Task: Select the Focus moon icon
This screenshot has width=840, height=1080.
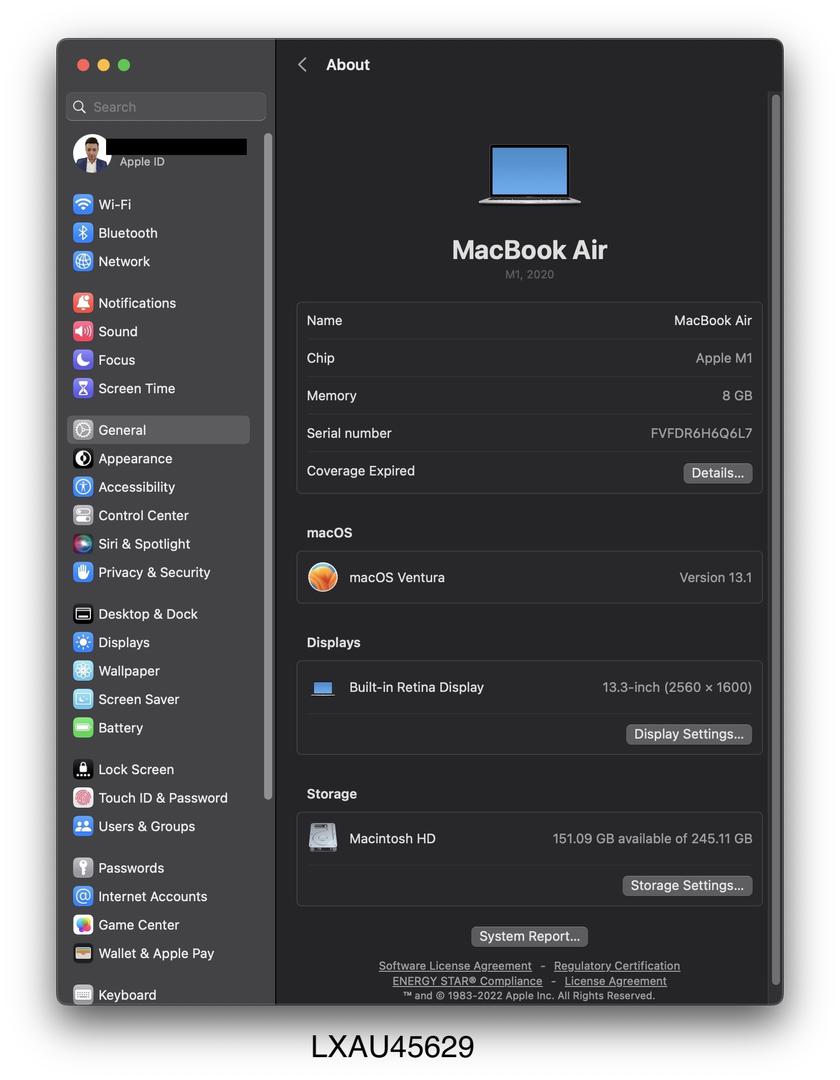Action: pyautogui.click(x=83, y=360)
